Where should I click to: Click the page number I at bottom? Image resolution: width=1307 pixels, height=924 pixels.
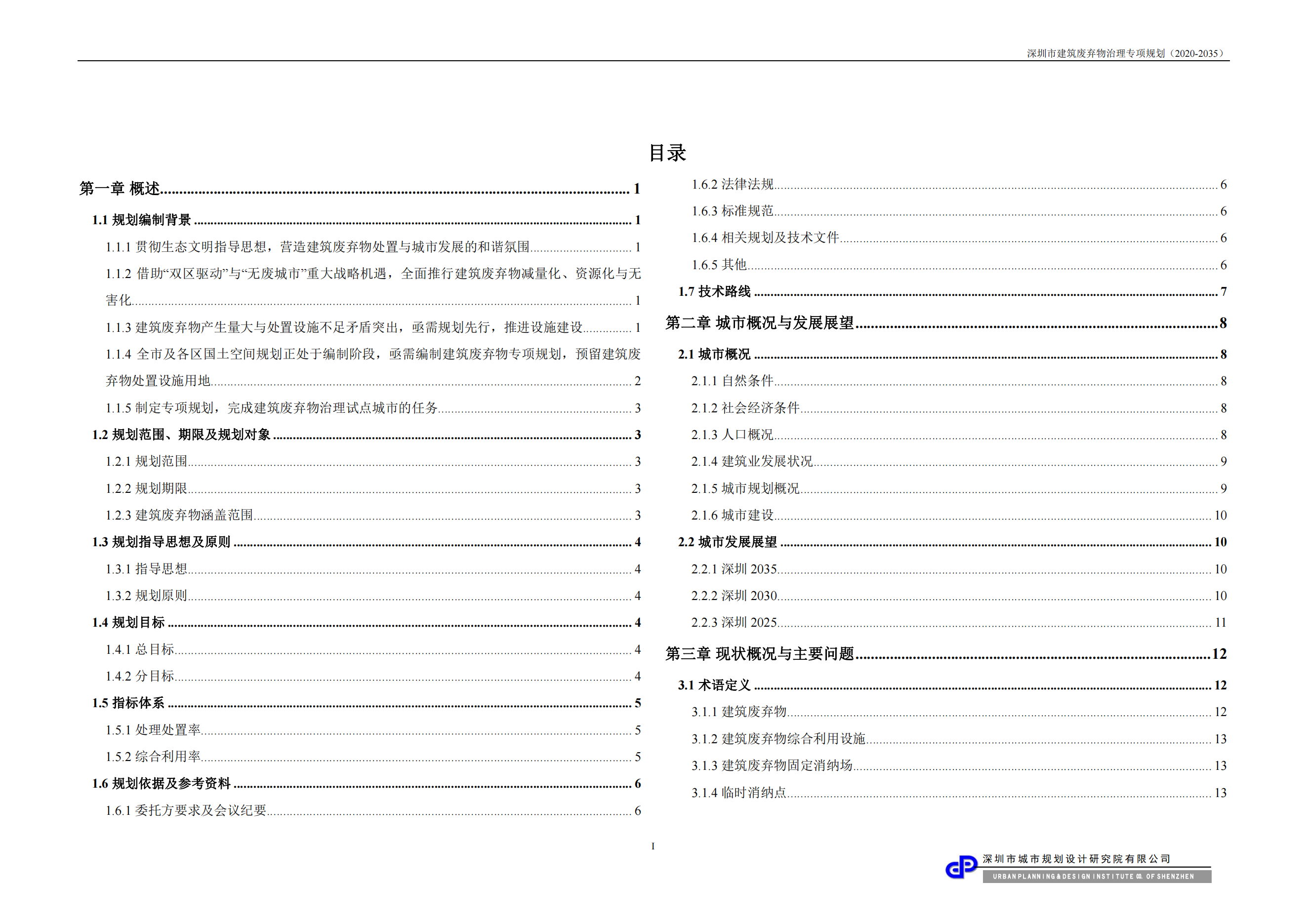point(653,846)
